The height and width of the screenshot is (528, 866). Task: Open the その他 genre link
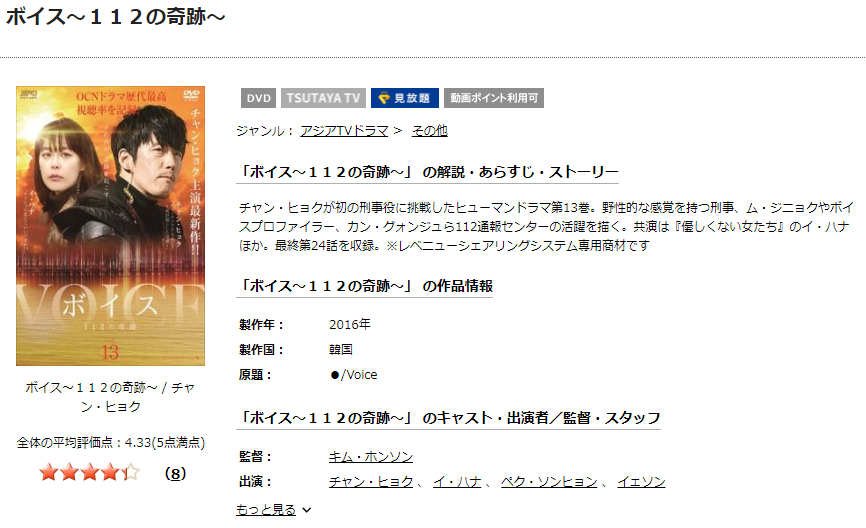click(x=430, y=131)
